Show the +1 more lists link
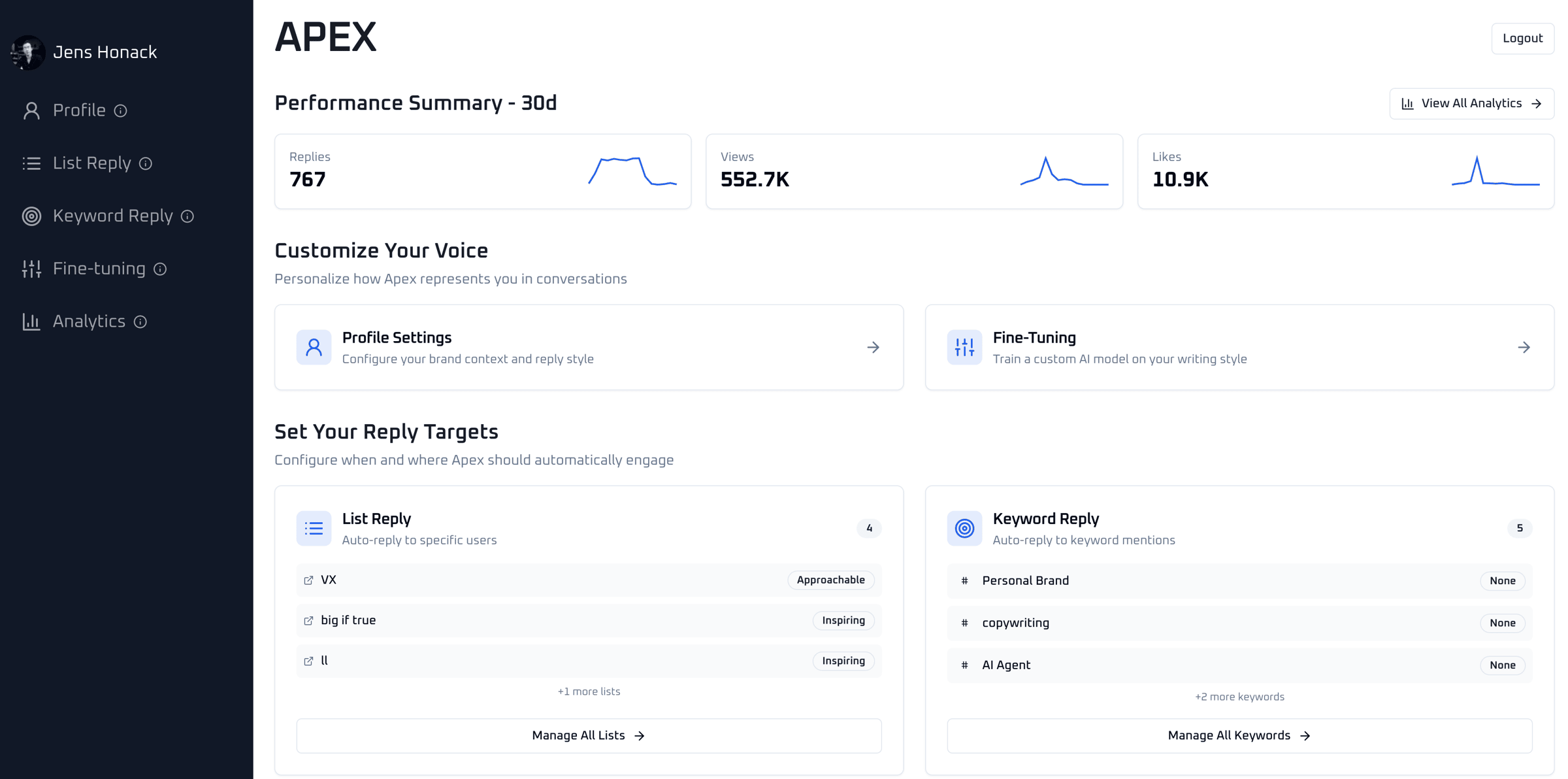 tap(589, 691)
